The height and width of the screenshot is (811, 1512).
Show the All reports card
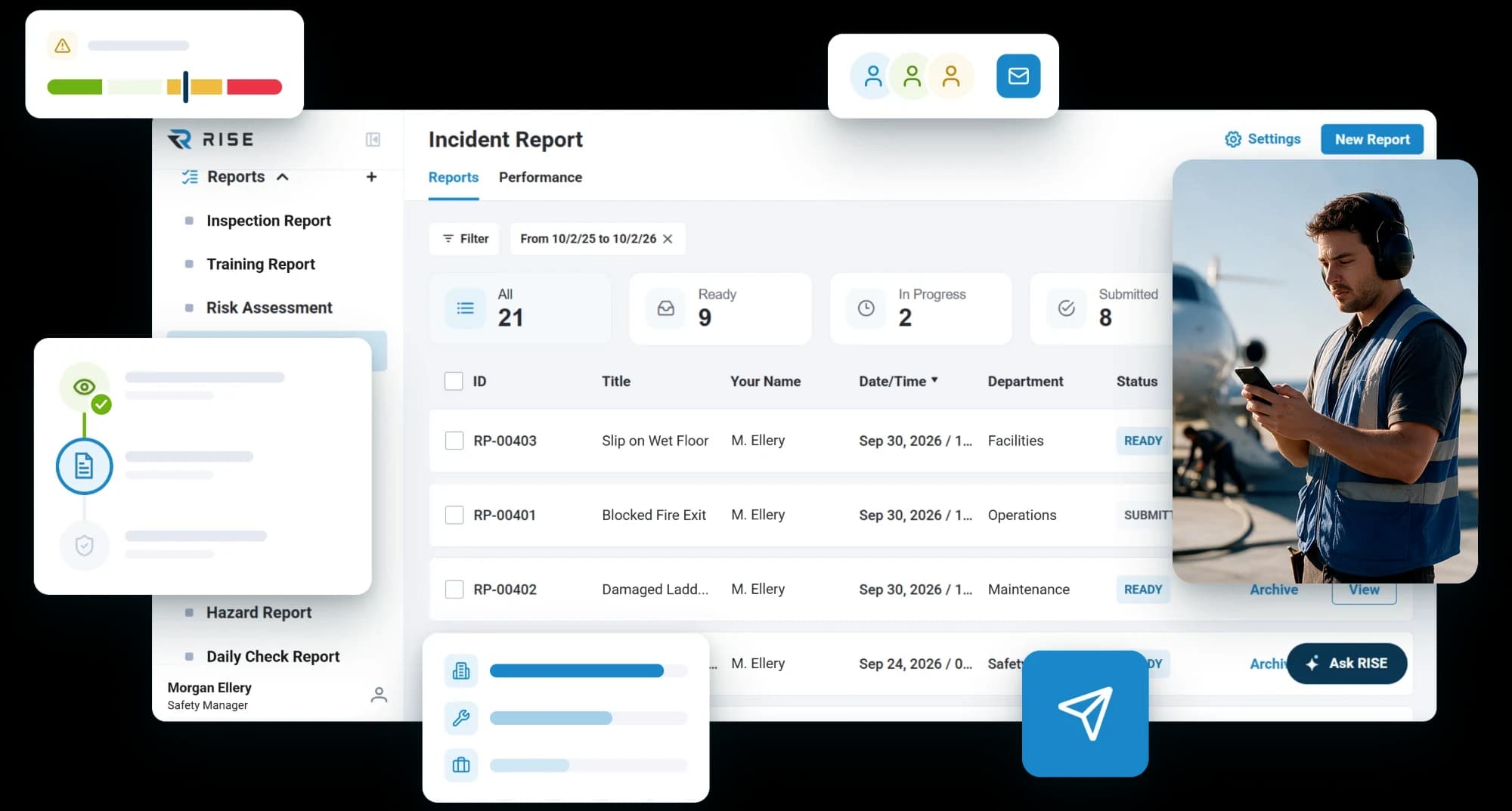520,308
